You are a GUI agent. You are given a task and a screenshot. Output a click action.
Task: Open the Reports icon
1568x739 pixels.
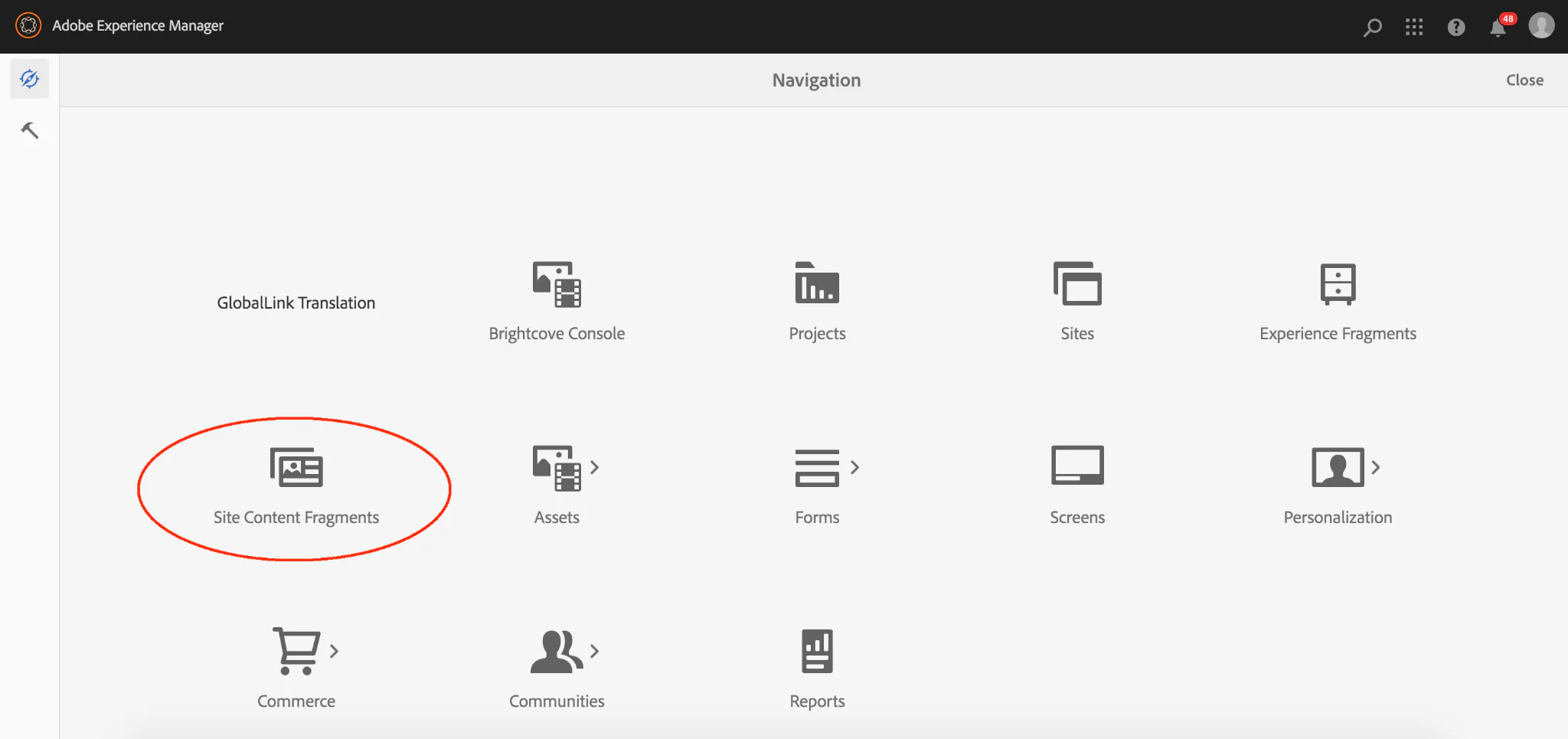(x=817, y=651)
